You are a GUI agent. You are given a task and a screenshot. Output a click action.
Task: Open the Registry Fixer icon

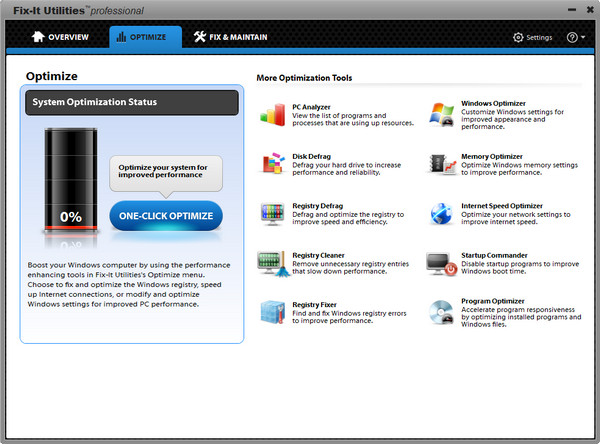[273, 313]
